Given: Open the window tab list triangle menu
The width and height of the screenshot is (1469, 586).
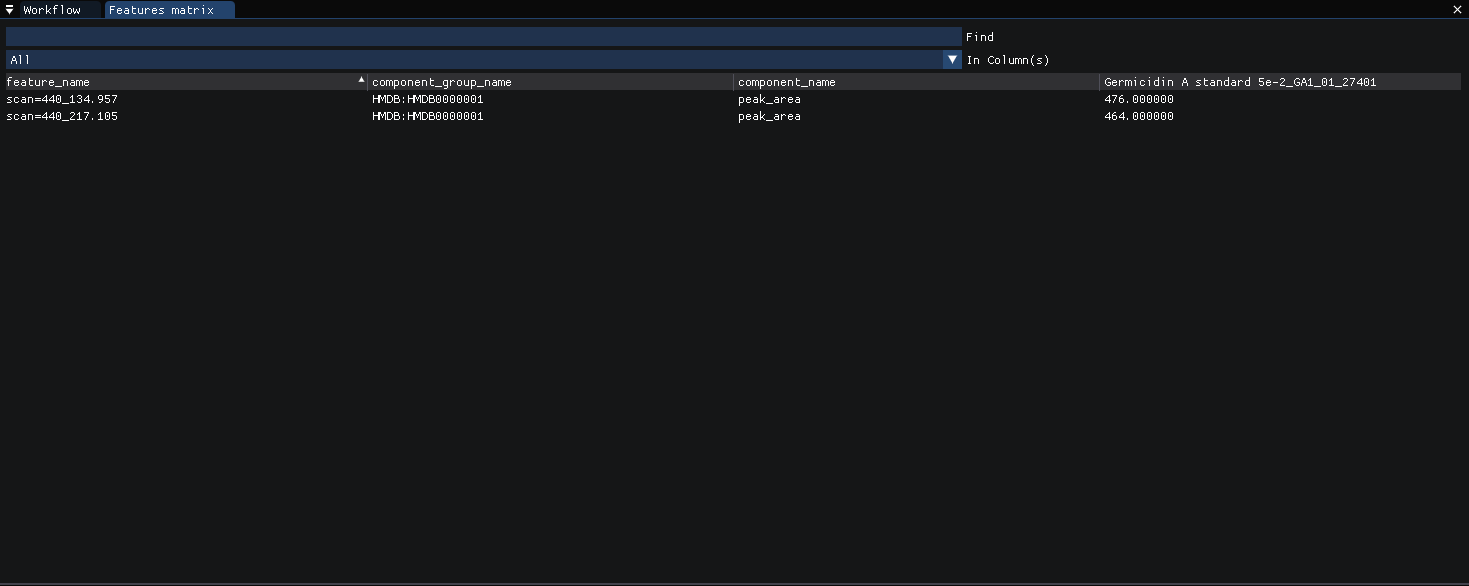Looking at the screenshot, I should [9, 10].
